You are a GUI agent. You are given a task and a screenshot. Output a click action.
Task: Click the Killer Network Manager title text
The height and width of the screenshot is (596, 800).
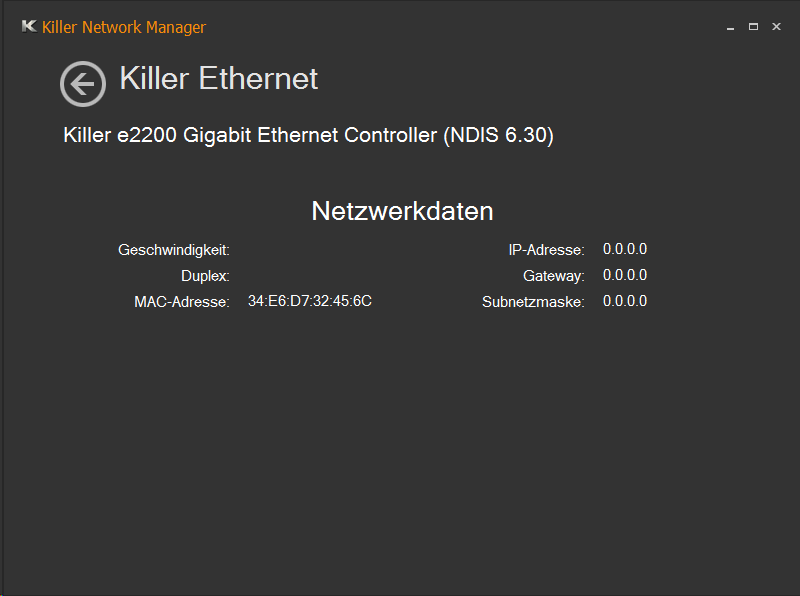(124, 27)
